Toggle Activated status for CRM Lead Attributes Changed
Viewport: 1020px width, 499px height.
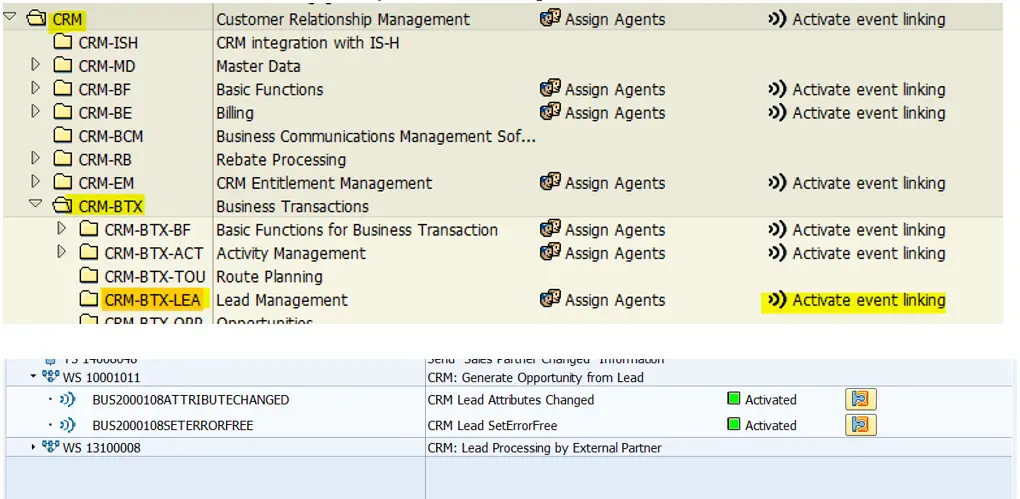(734, 399)
